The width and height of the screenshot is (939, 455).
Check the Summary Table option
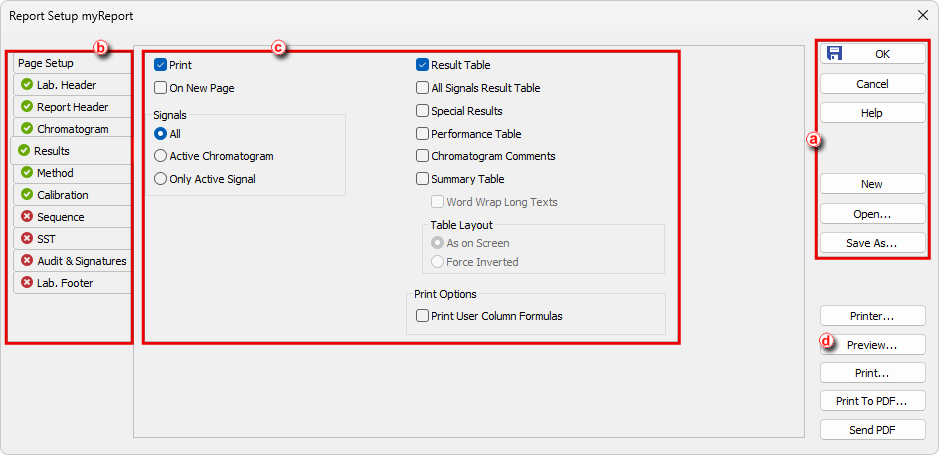(x=422, y=179)
